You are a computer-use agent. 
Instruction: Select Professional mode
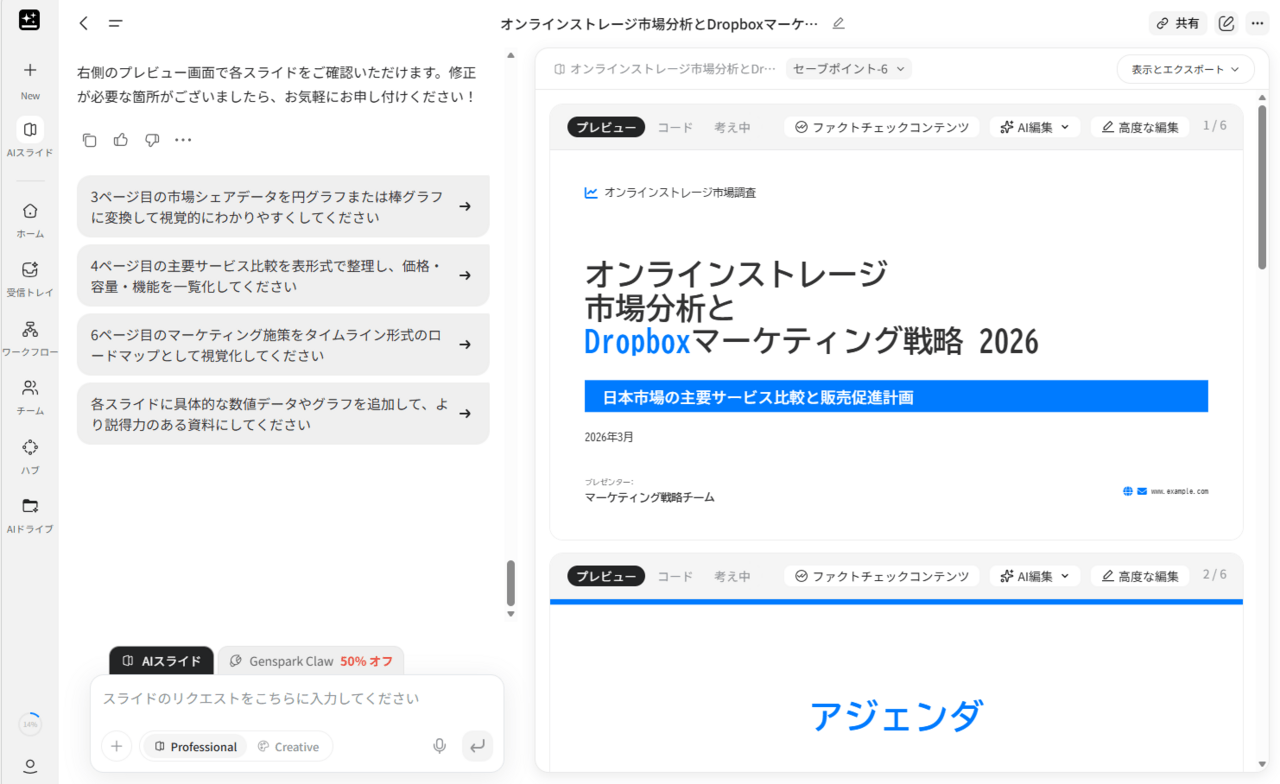coord(195,746)
